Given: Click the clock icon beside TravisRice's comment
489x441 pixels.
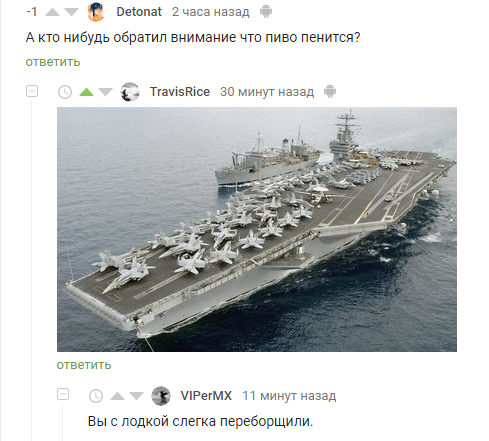Looking at the screenshot, I should pyautogui.click(x=65, y=92).
